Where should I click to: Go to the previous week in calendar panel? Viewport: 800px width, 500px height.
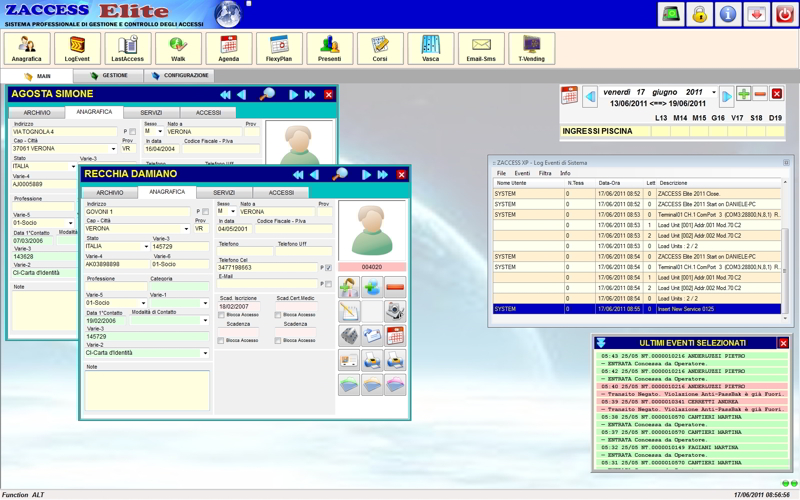coord(590,96)
